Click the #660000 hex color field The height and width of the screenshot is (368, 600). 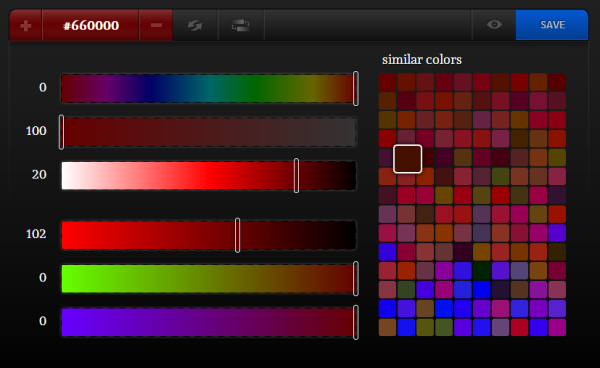pos(91,26)
